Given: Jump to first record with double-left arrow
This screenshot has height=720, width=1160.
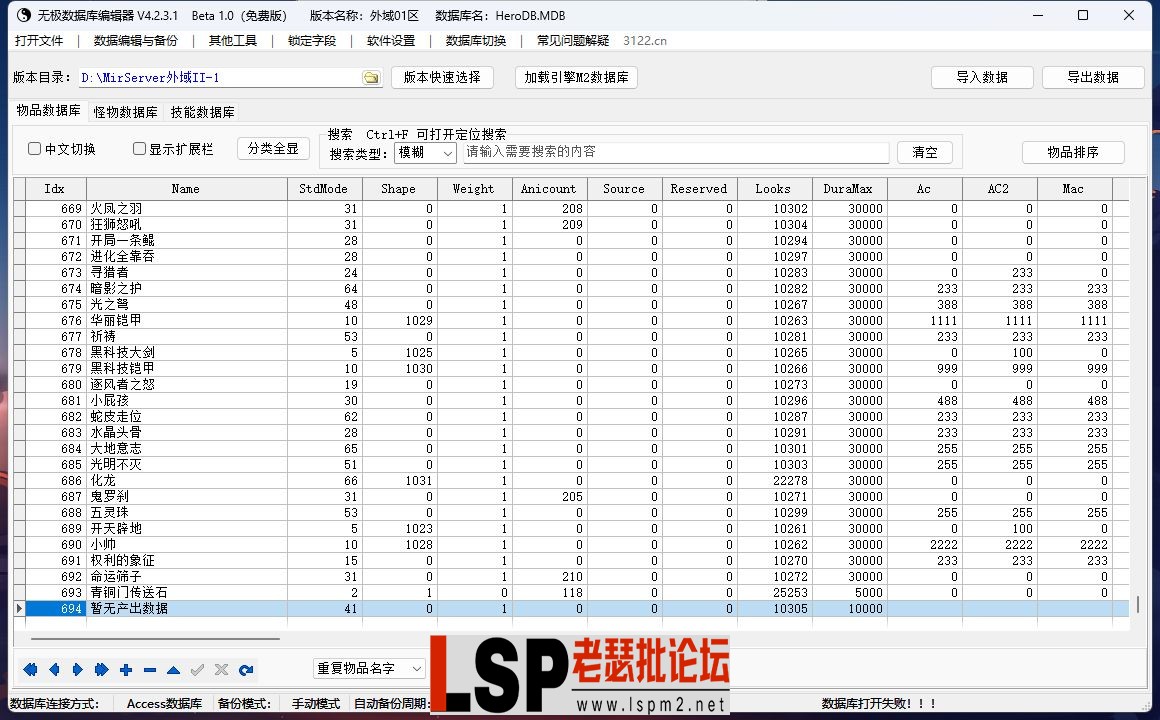Looking at the screenshot, I should 30,670.
